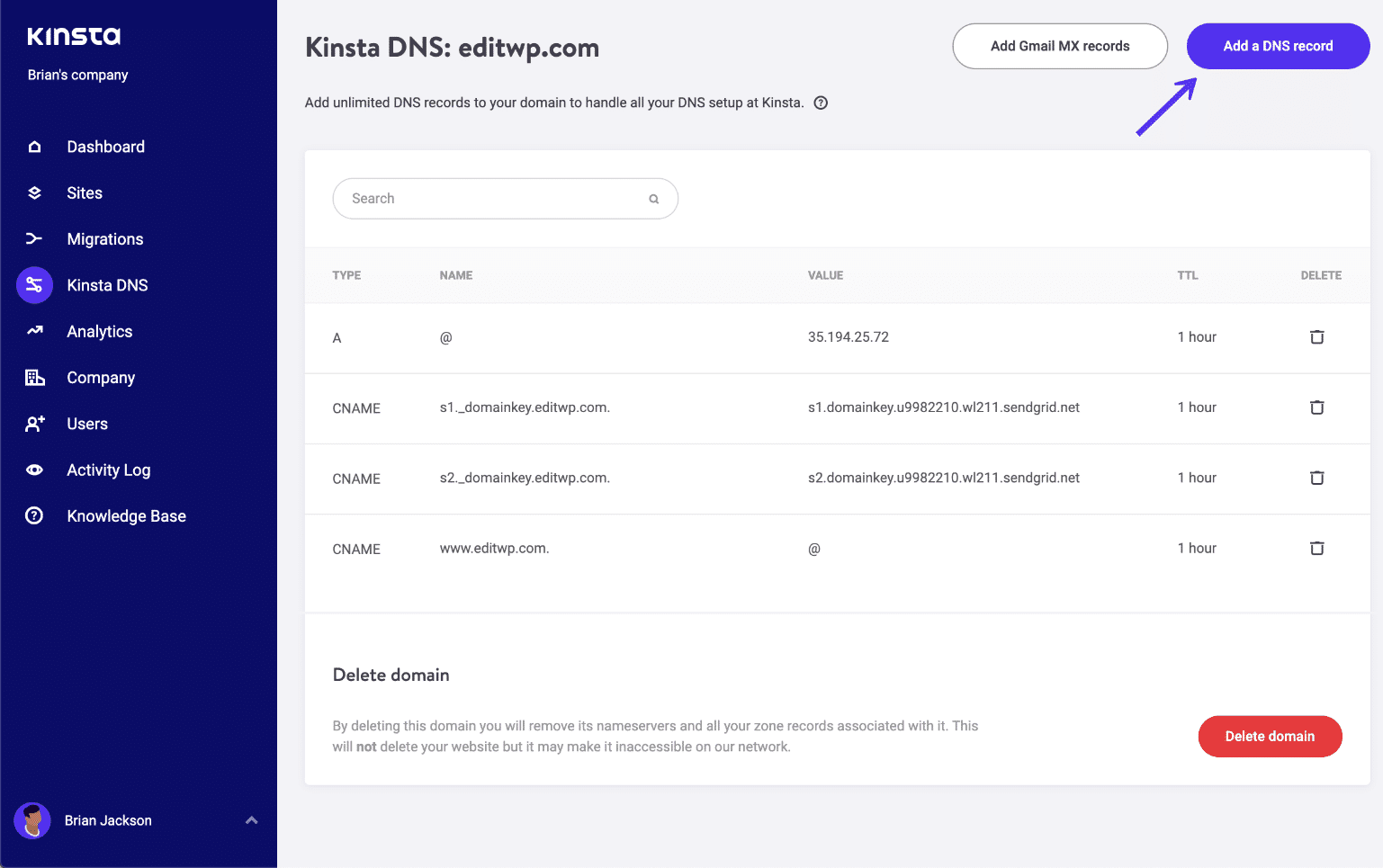Click value s1.domainkey.u9982210.wl211.sendgrid.net
This screenshot has height=868, width=1383.
tap(944, 407)
